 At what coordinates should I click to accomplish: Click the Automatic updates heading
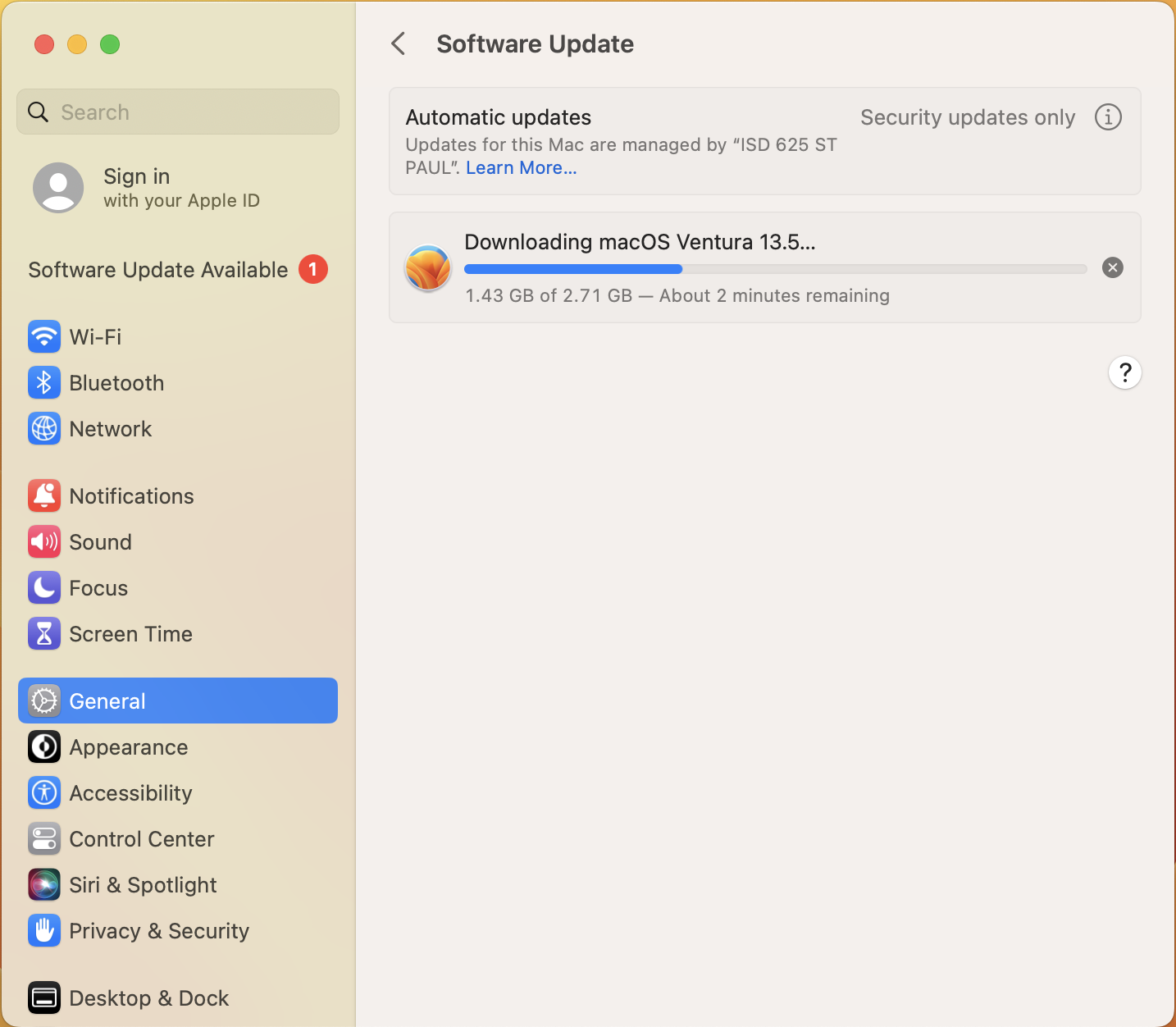(x=499, y=117)
